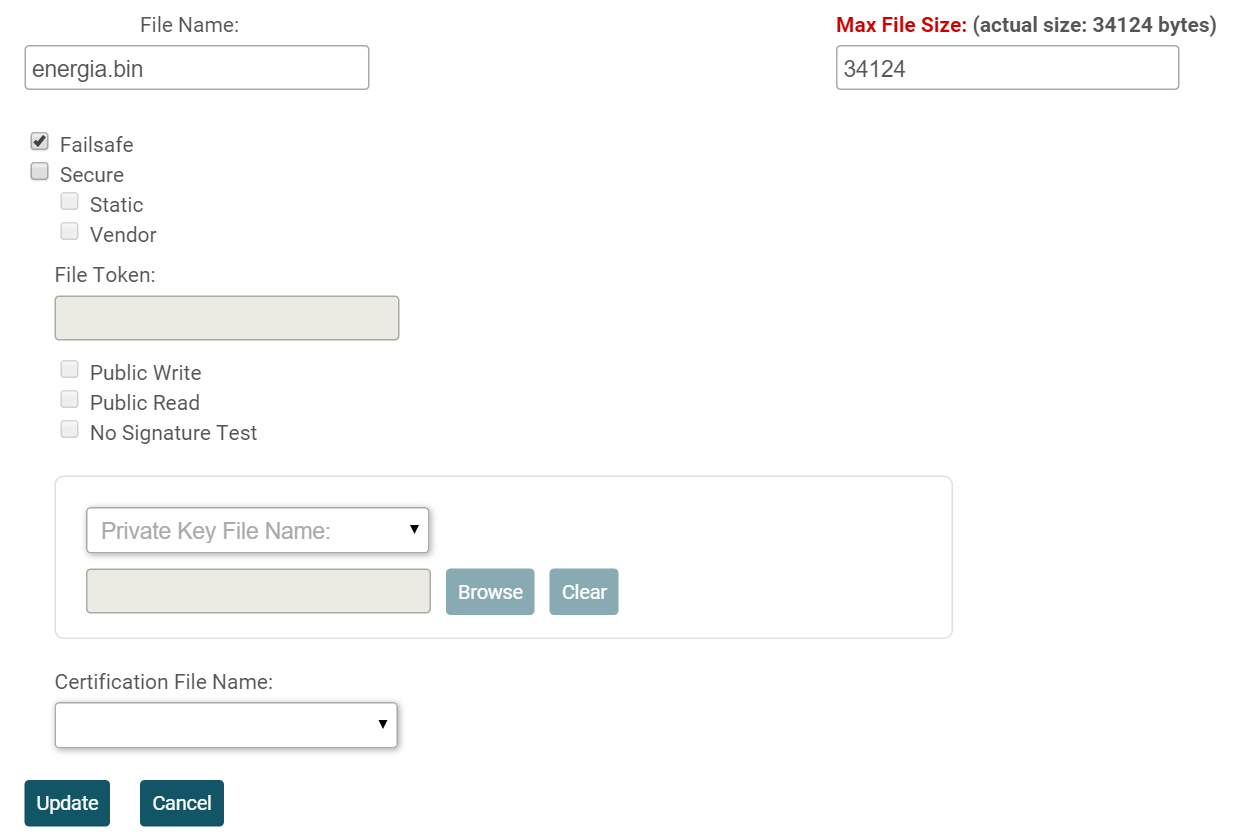
Task: Click the Failsafe label text
Action: pos(96,145)
